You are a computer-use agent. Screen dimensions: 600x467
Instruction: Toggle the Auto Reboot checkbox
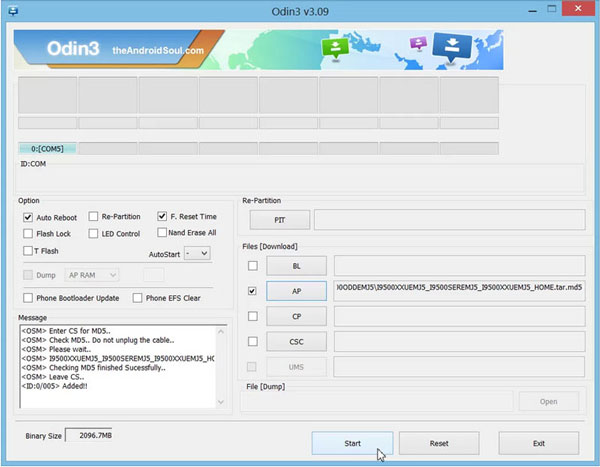(x=28, y=217)
